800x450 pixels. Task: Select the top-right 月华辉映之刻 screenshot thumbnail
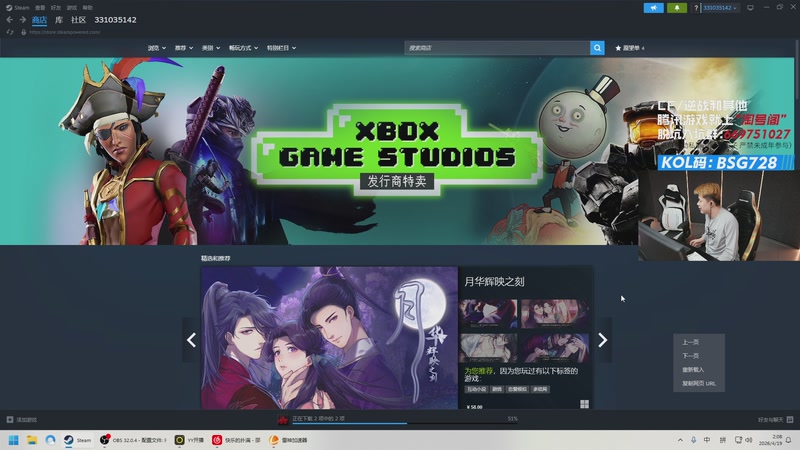click(555, 313)
